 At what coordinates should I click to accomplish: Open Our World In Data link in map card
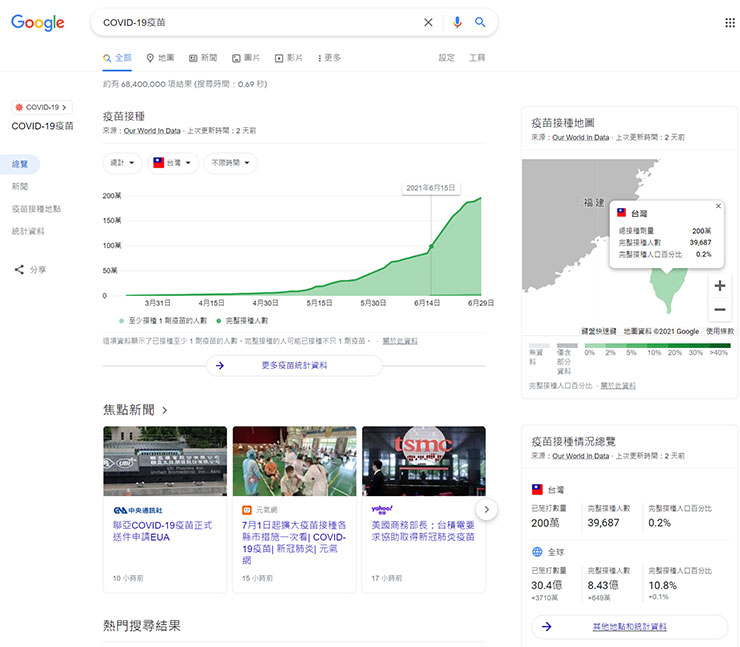coord(580,137)
